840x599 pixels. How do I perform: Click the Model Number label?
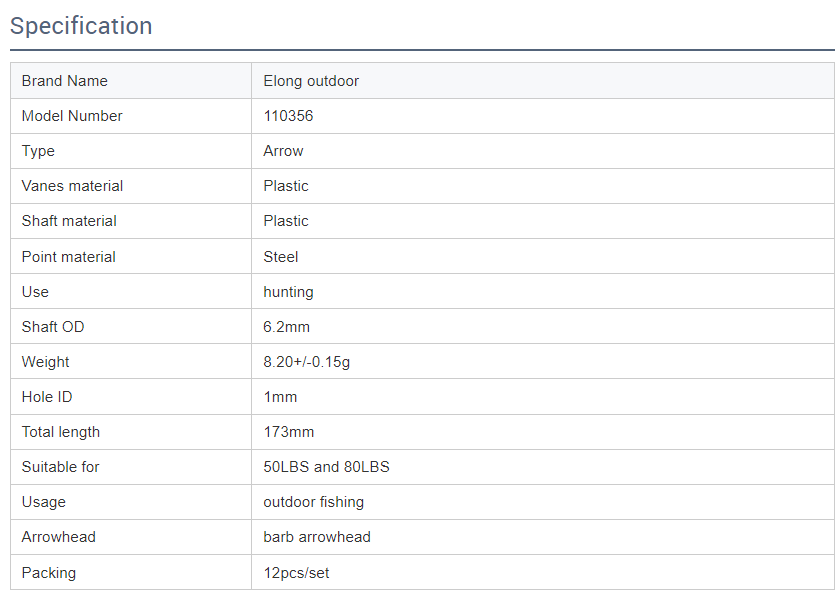tap(72, 116)
